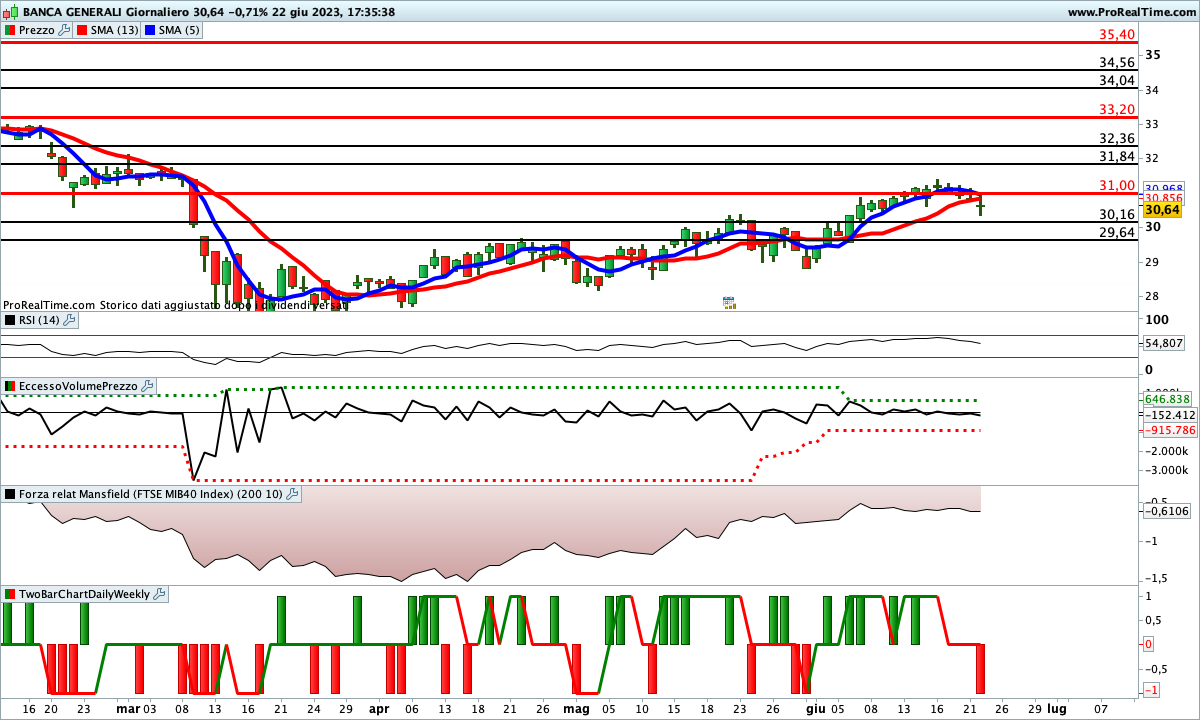
Task: Click the lug month label on time axis
Action: pyautogui.click(x=1055, y=708)
